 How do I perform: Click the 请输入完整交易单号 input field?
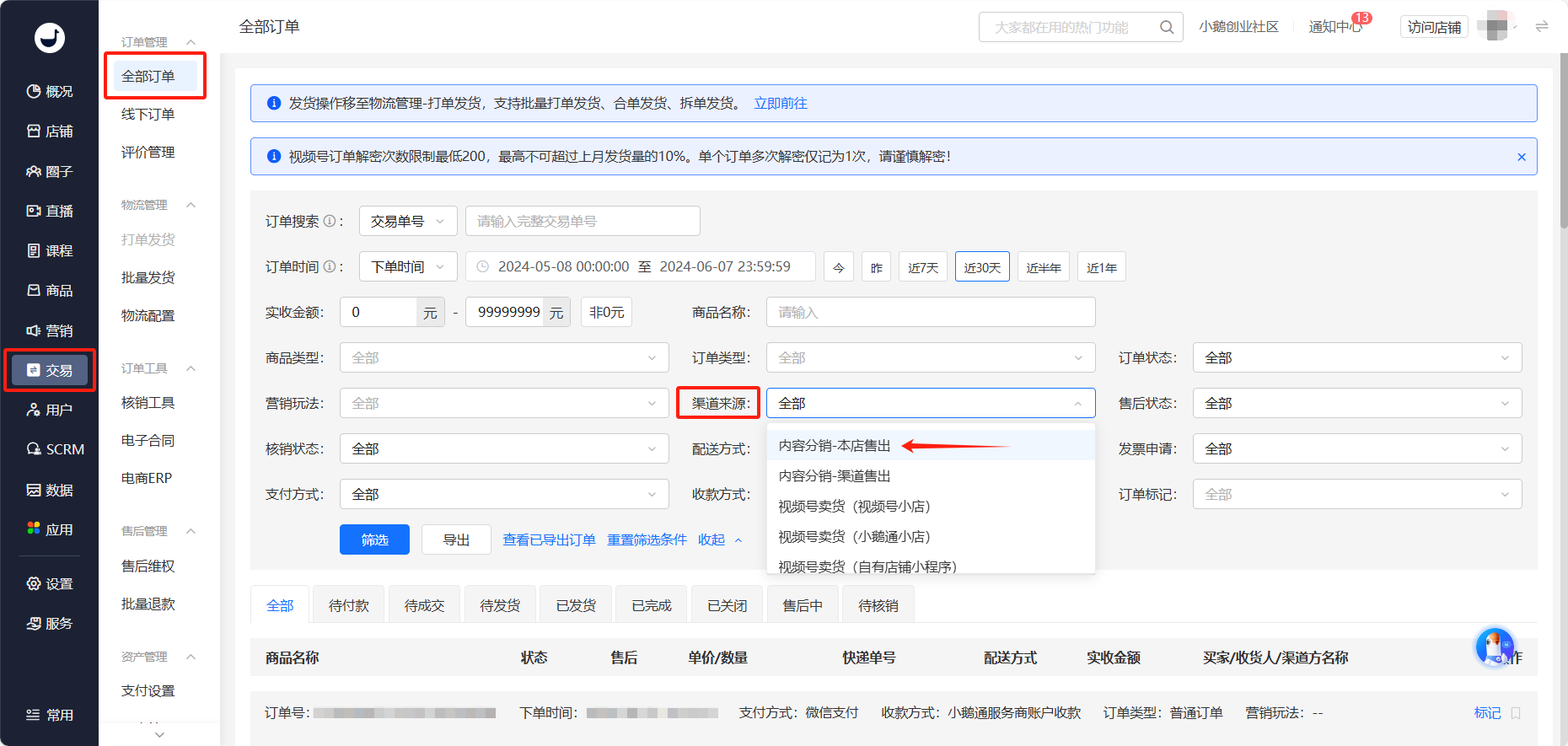point(583,221)
